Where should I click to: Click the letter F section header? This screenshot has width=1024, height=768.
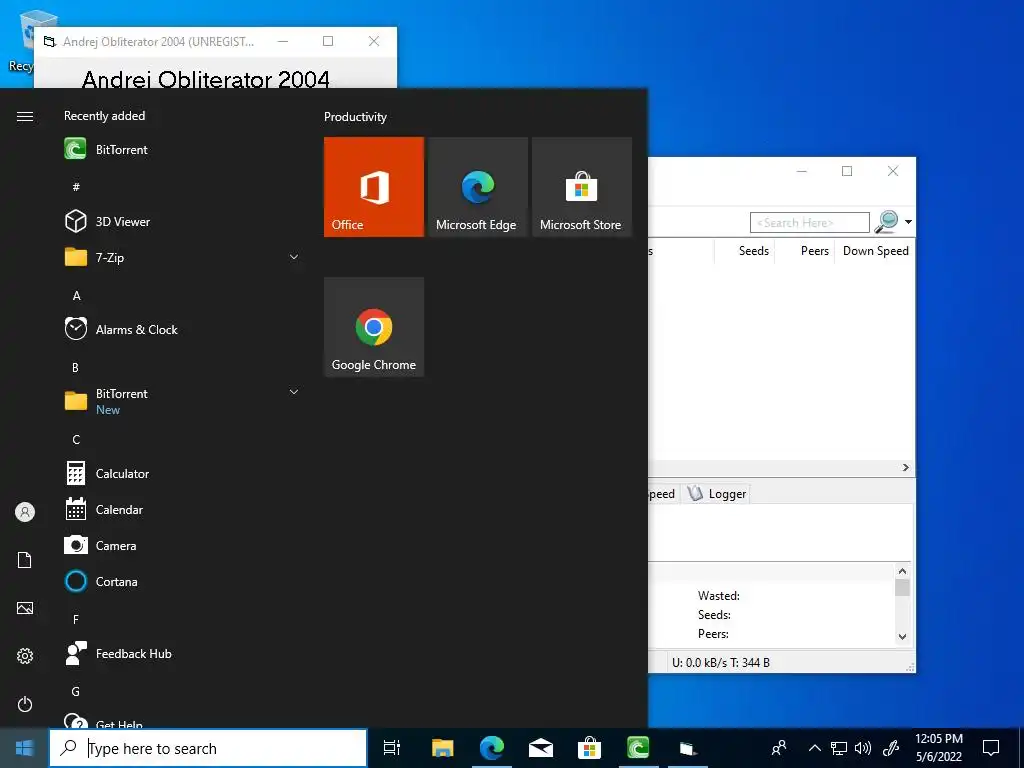(x=76, y=619)
